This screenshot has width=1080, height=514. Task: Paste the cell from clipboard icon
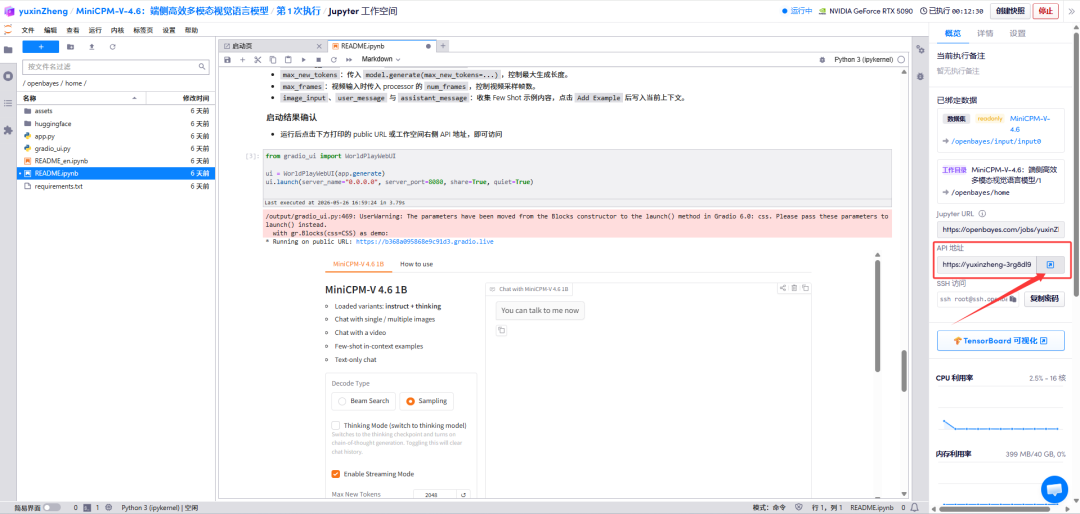tap(288, 60)
